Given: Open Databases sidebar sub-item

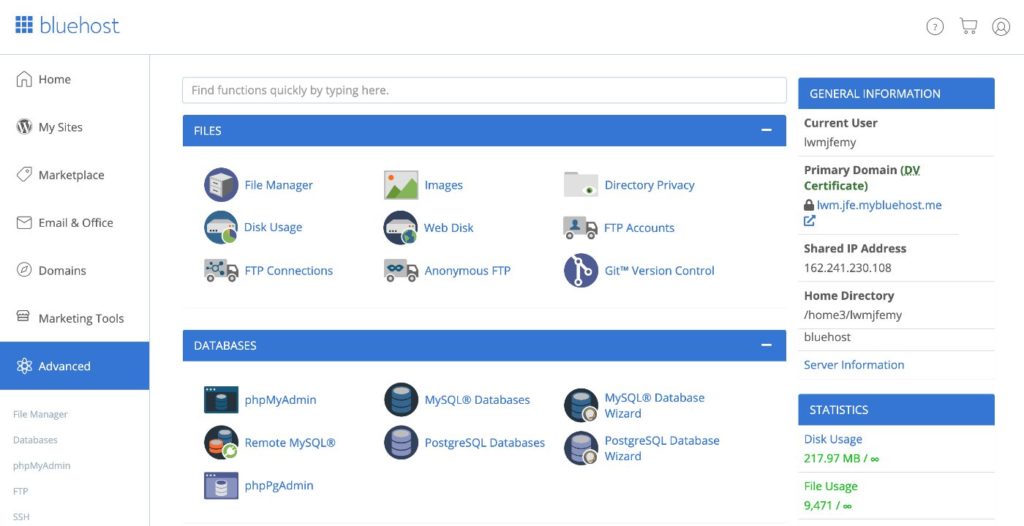Looking at the screenshot, I should (x=35, y=440).
